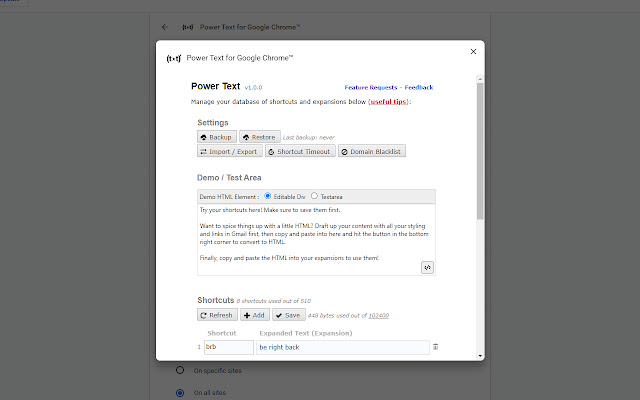Viewport: 640px width, 400px height.
Task: Click the dialog scrollbar down arrow
Action: pos(480,356)
